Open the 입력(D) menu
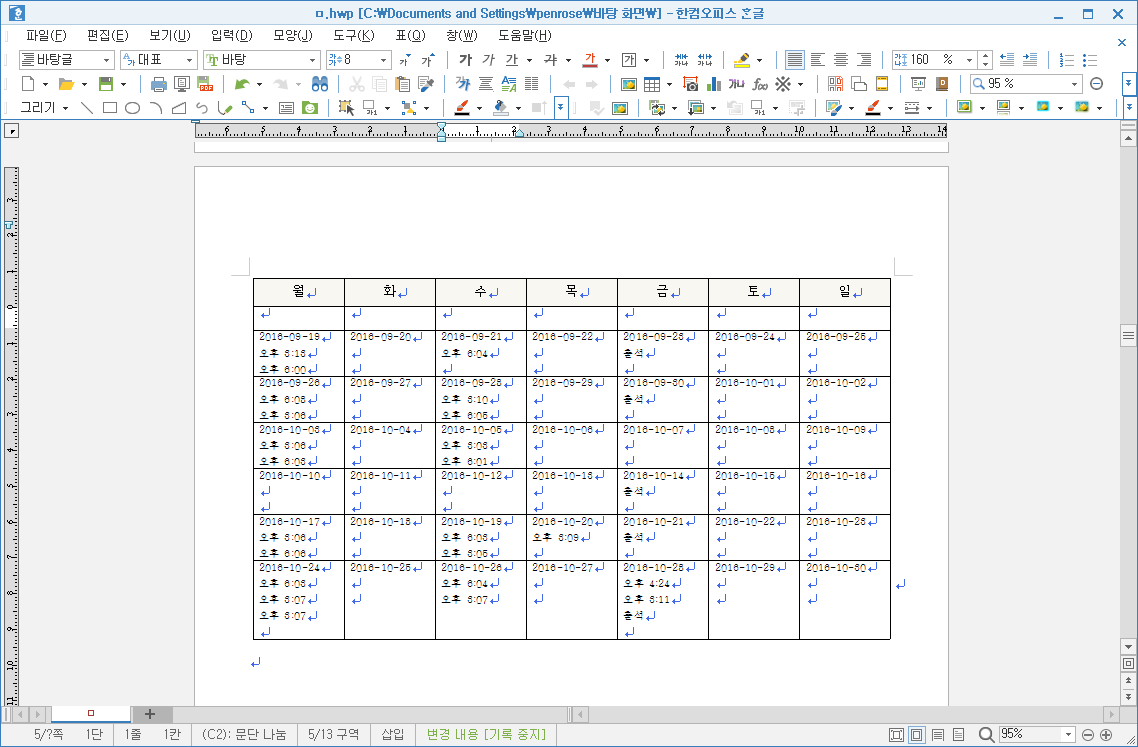This screenshot has height=747, width=1138. coord(232,35)
